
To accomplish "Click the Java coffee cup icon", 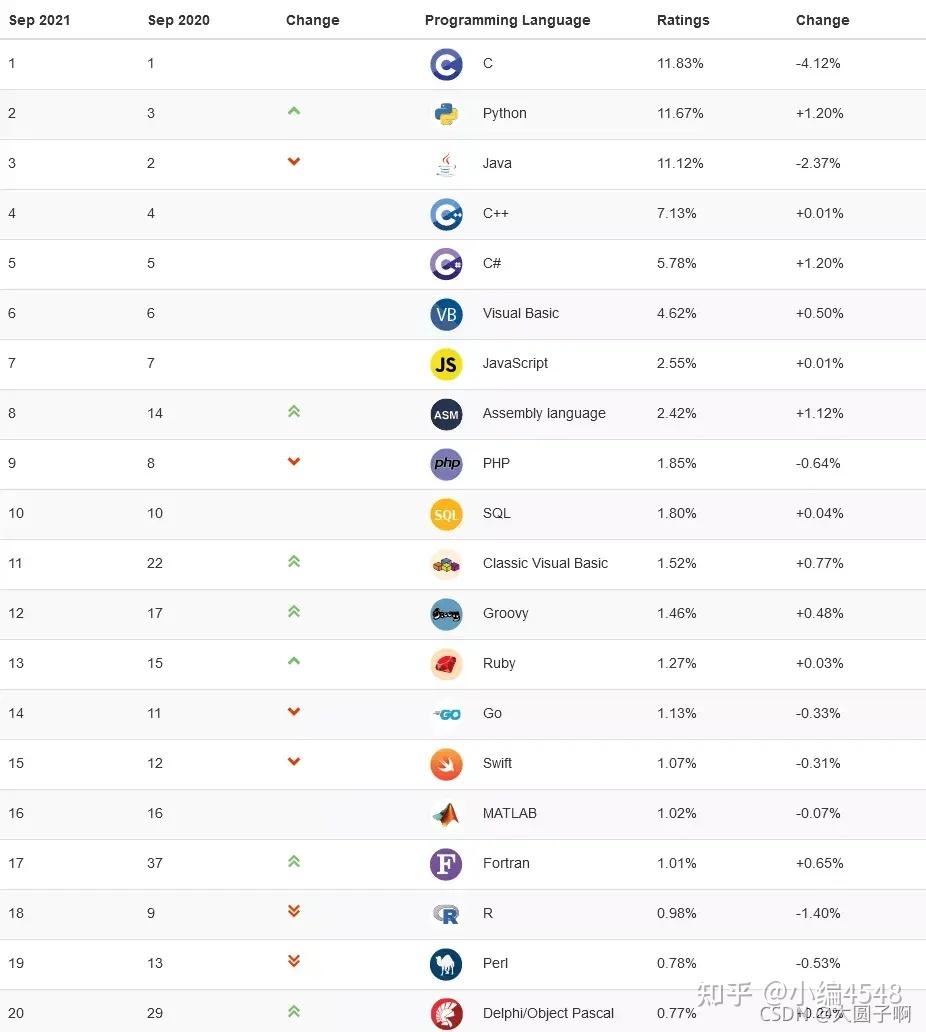I will pyautogui.click(x=446, y=164).
